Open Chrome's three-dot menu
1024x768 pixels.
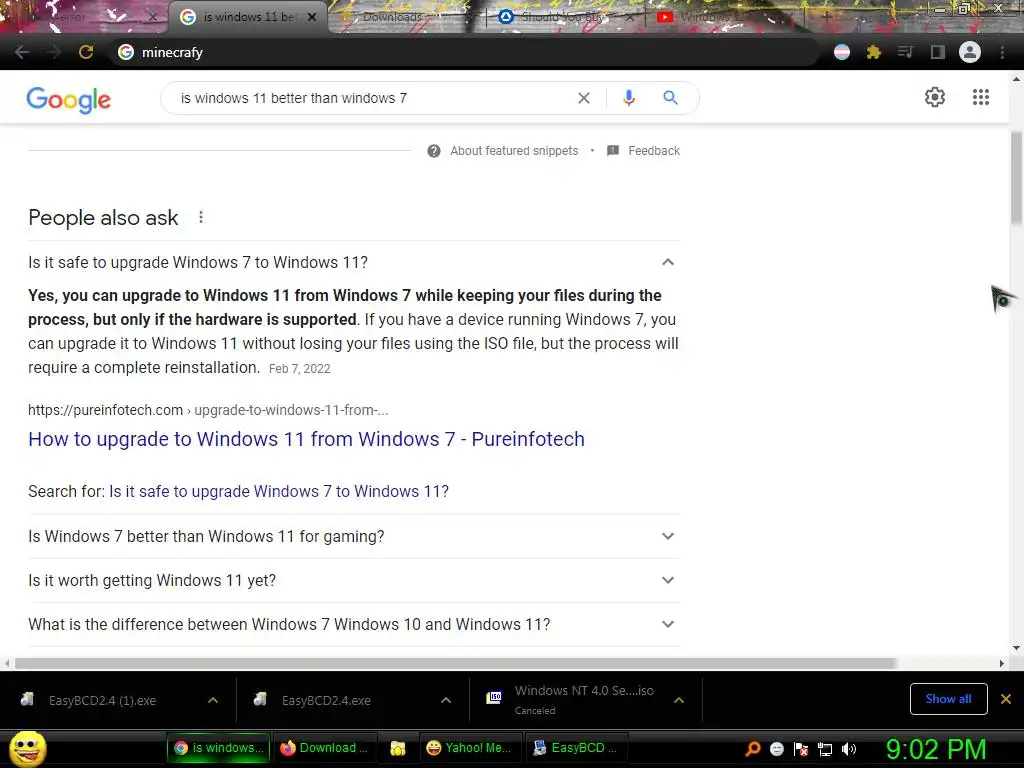coord(1002,52)
